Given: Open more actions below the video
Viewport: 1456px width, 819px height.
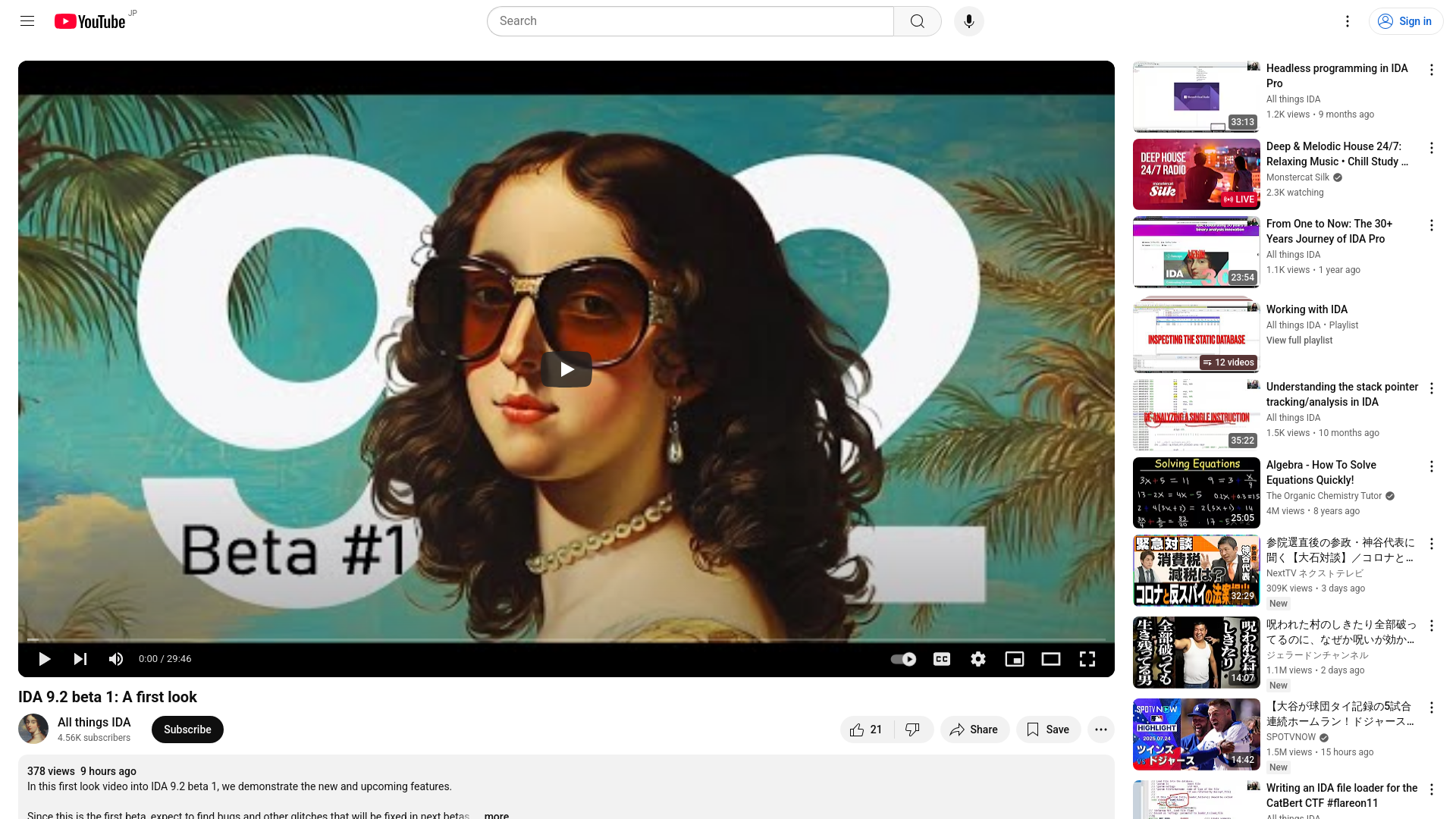Looking at the screenshot, I should [x=1101, y=730].
